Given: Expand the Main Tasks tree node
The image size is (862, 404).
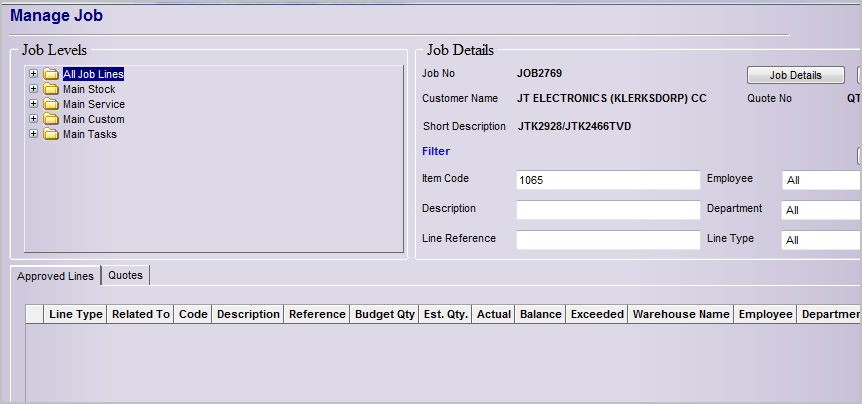Looking at the screenshot, I should click(x=34, y=134).
